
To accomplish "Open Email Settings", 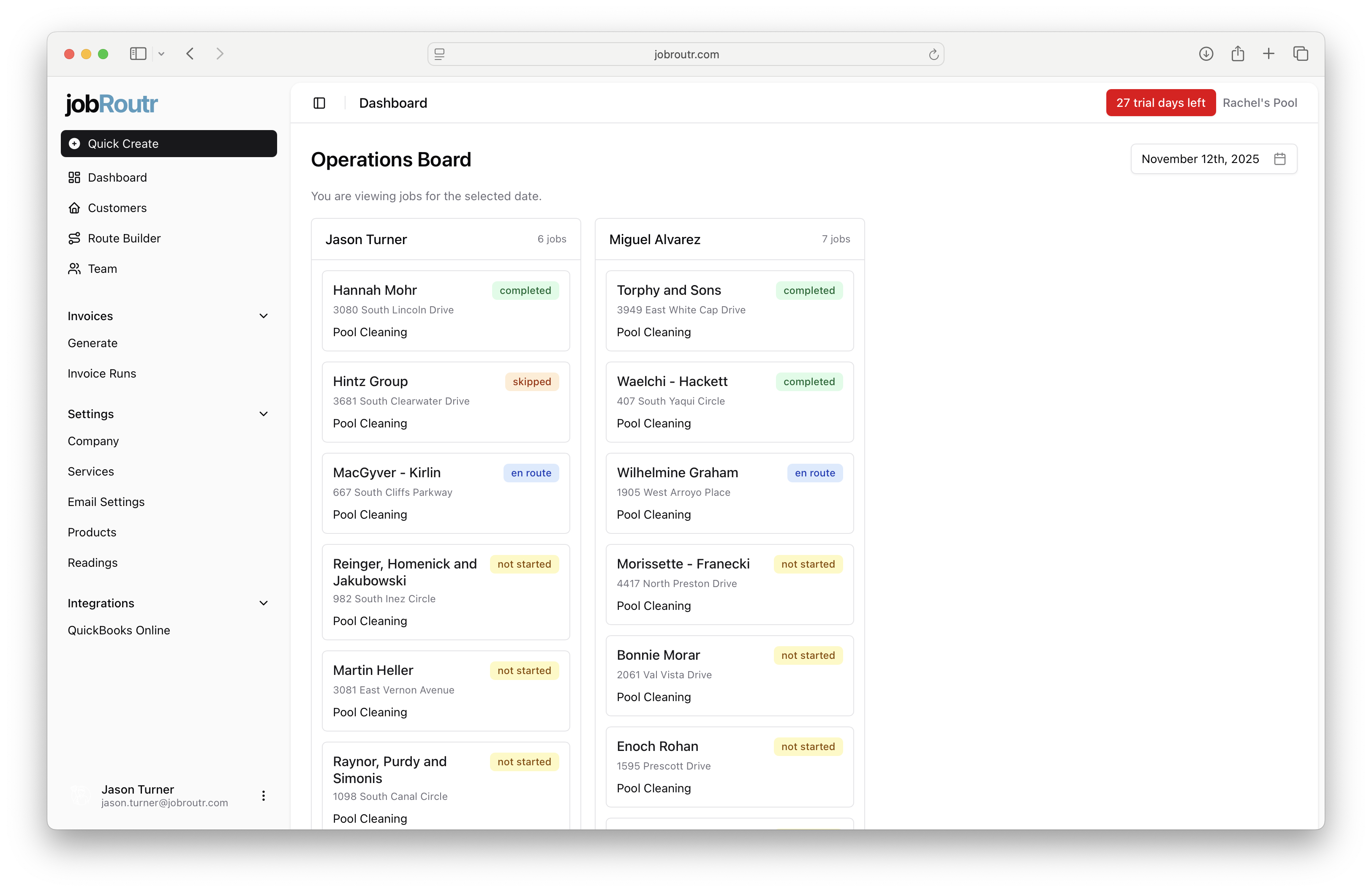I will [106, 502].
